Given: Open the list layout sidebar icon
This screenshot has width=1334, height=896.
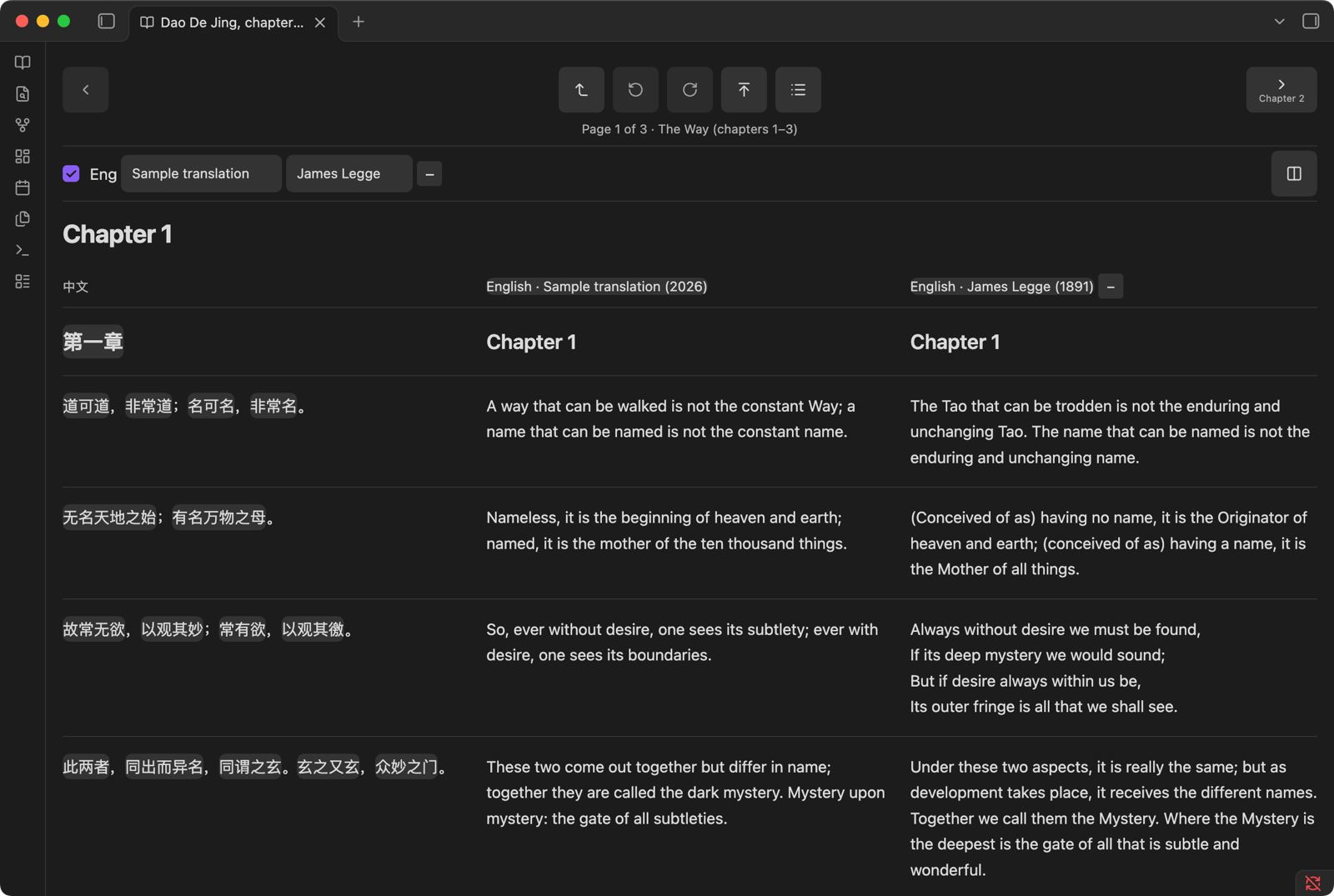Looking at the screenshot, I should (23, 282).
